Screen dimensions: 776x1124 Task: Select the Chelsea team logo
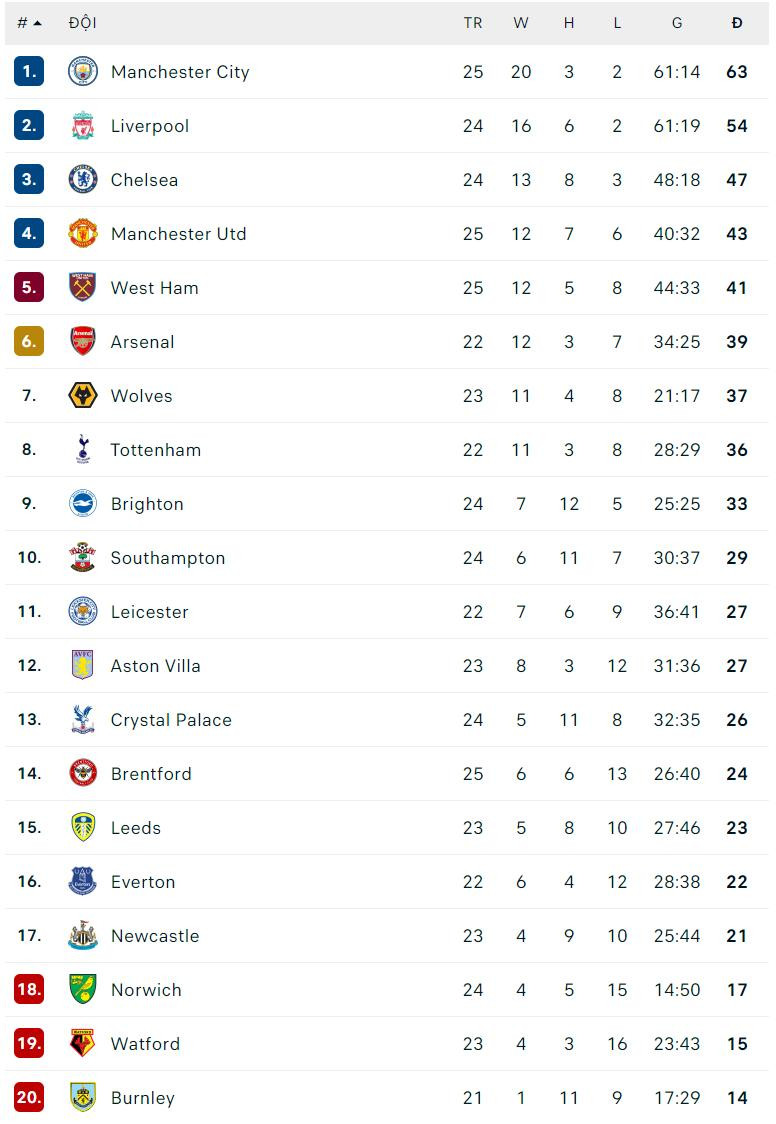tap(83, 180)
